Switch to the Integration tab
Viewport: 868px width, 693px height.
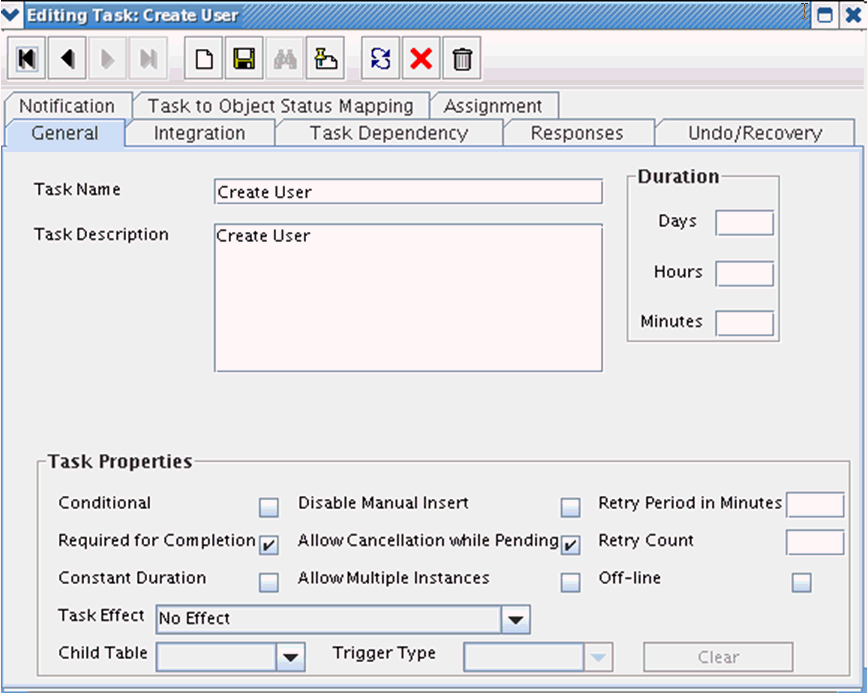(x=199, y=133)
